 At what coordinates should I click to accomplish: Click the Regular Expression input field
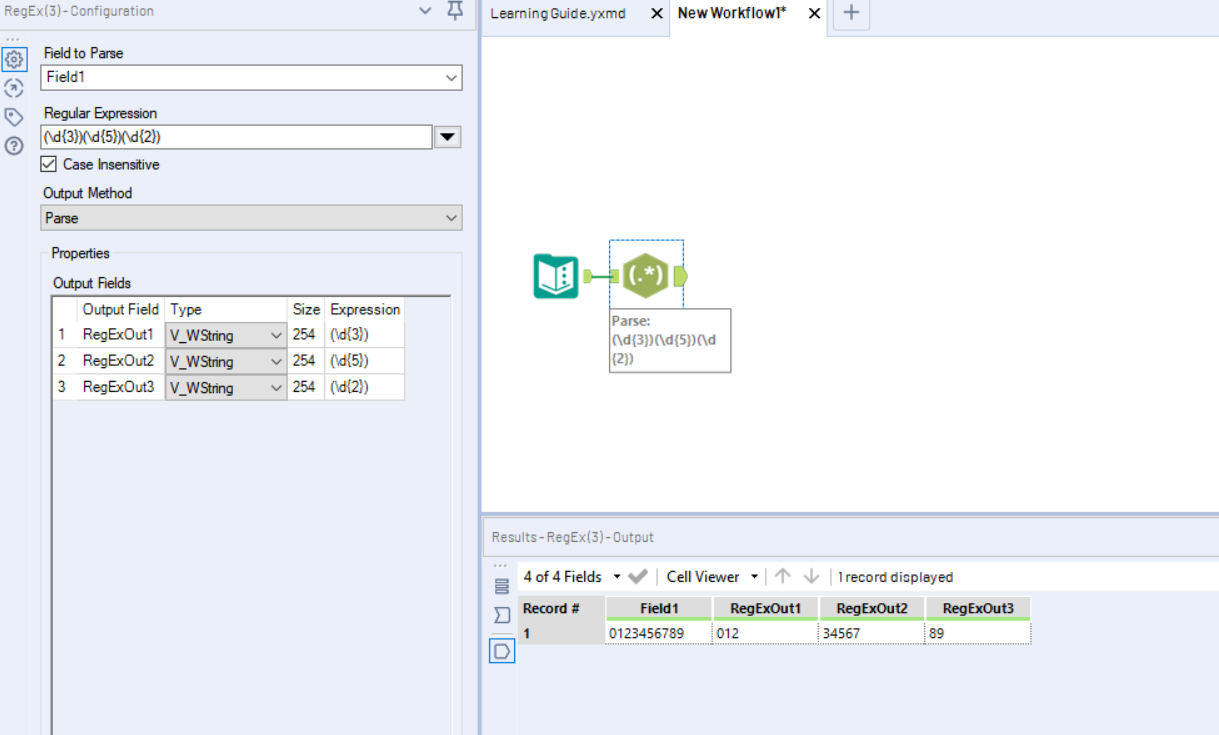(x=230, y=136)
